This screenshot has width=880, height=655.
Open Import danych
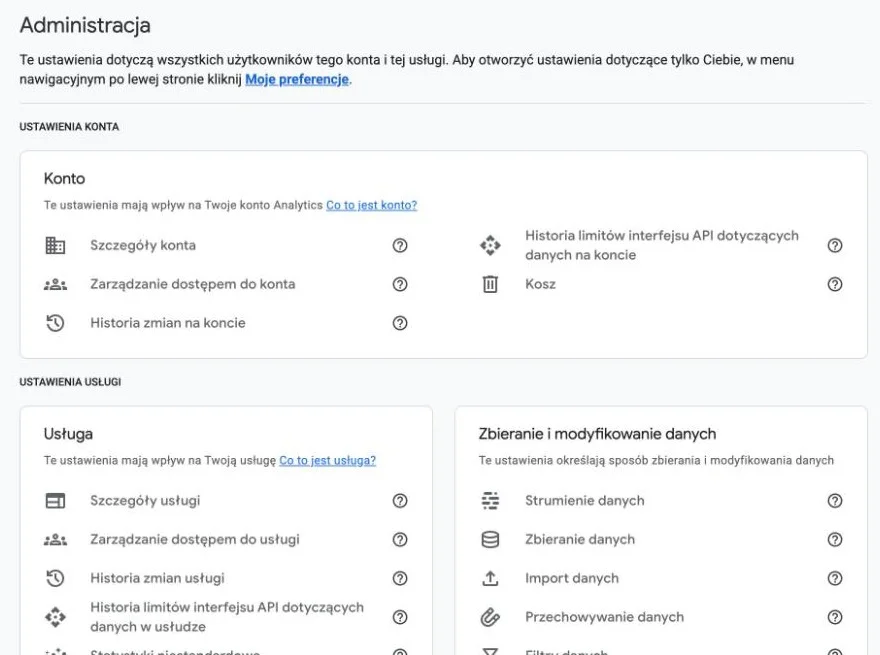tap(572, 578)
